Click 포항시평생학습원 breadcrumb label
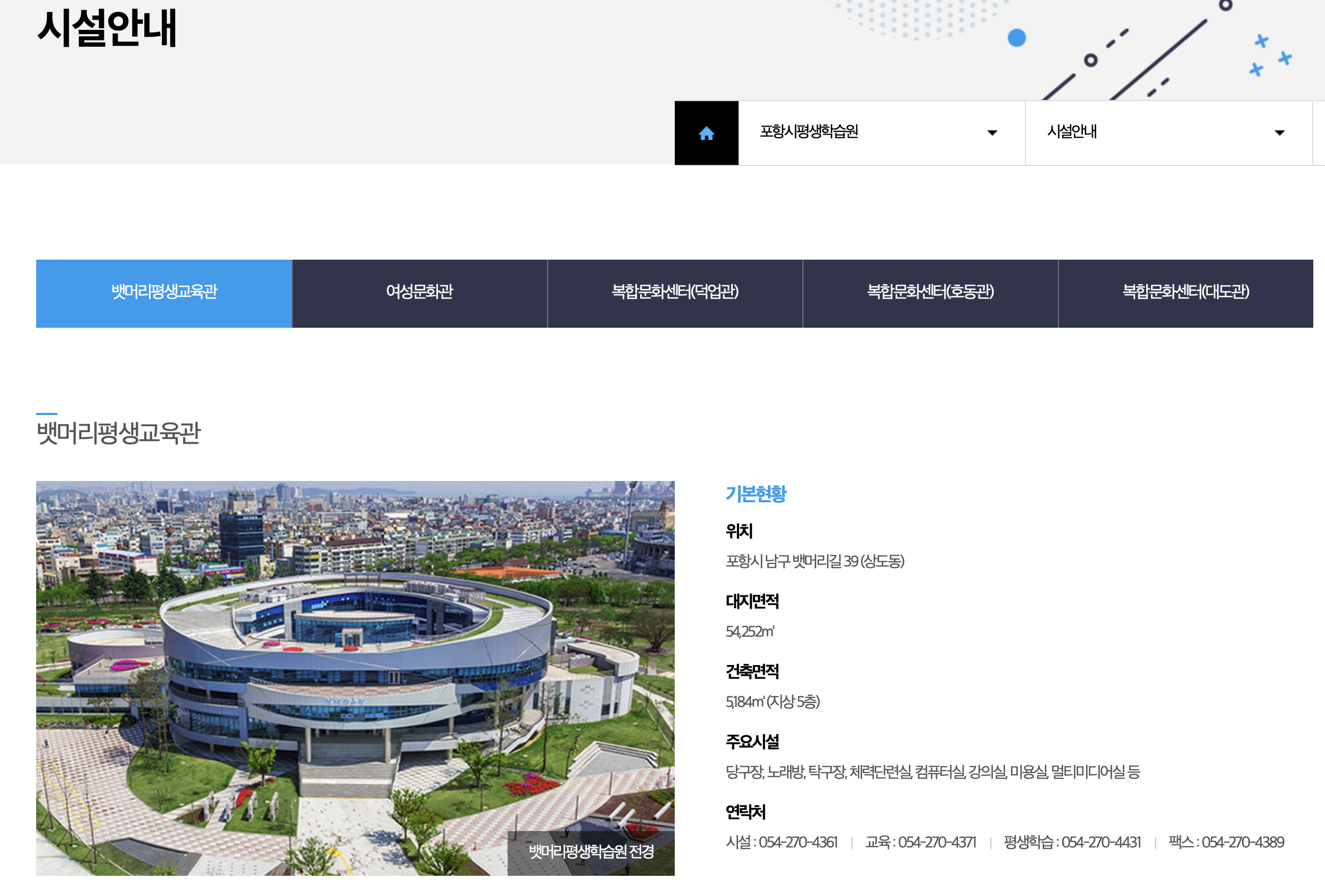Image resolution: width=1325 pixels, height=896 pixels. [x=808, y=131]
